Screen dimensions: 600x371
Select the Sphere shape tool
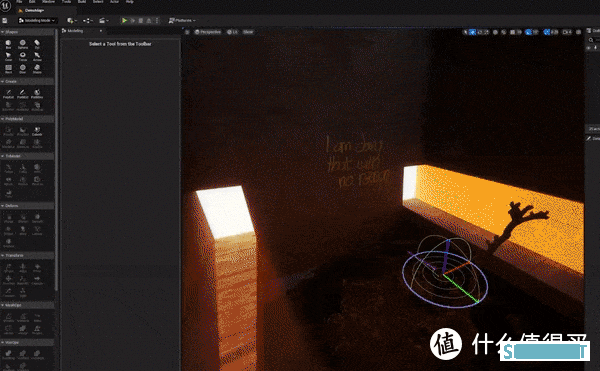[23, 44]
